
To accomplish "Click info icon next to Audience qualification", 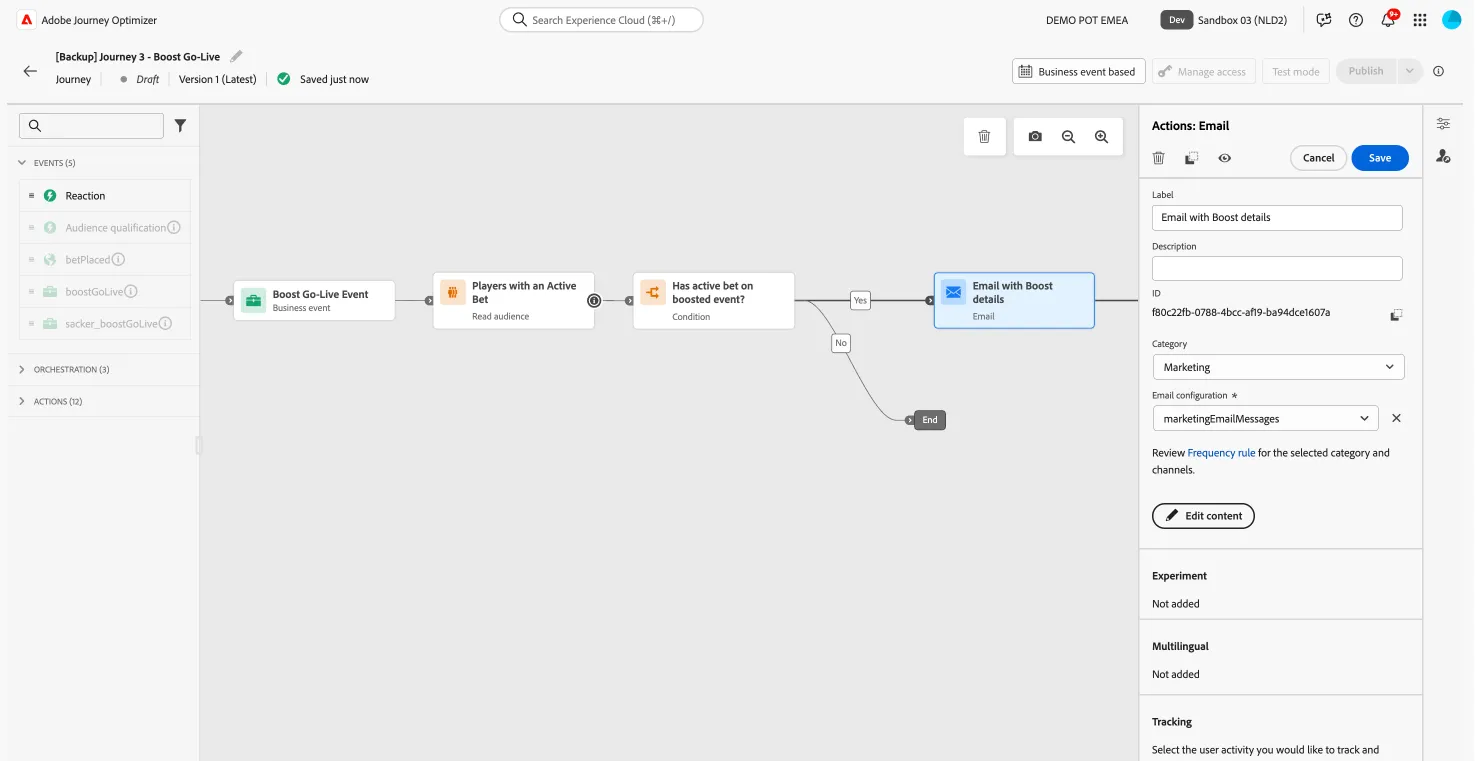I will pos(174,227).
